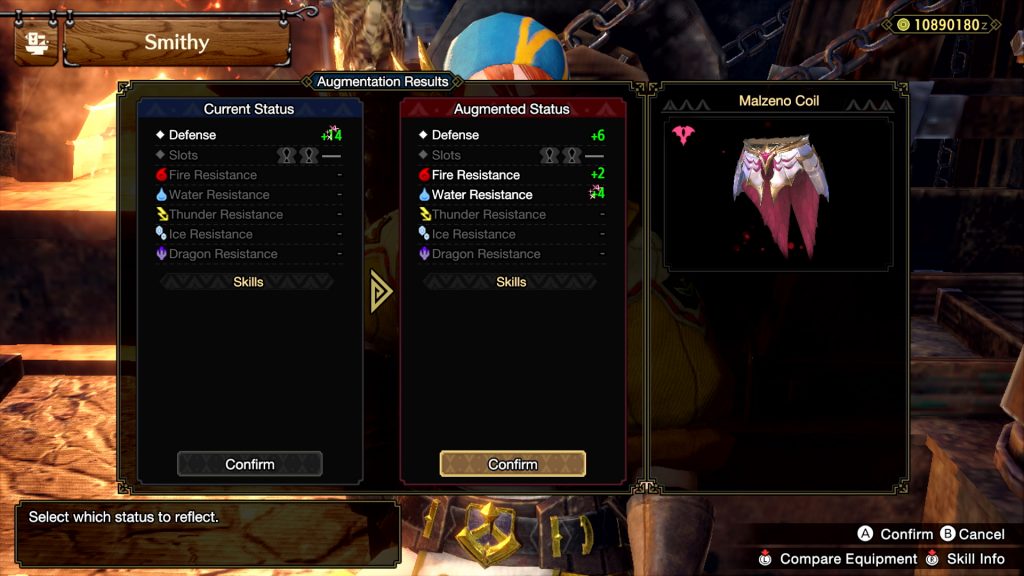Select Fire Resistance icon in Augmented Status
The height and width of the screenshot is (576, 1024).
coord(424,174)
